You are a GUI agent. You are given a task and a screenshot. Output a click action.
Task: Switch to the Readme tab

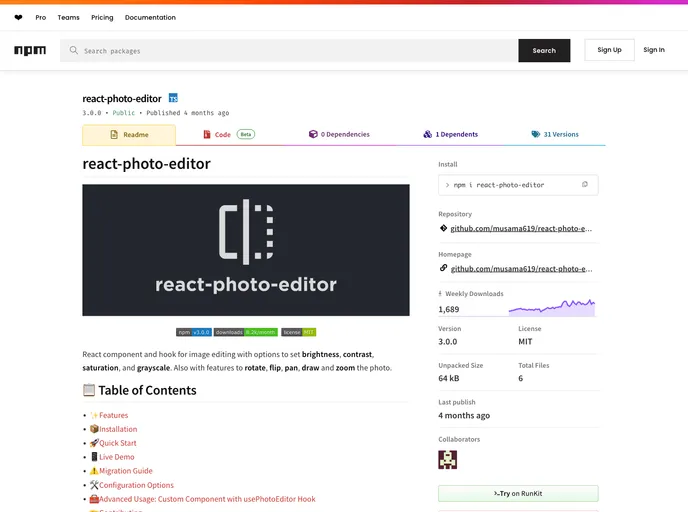pyautogui.click(x=129, y=135)
